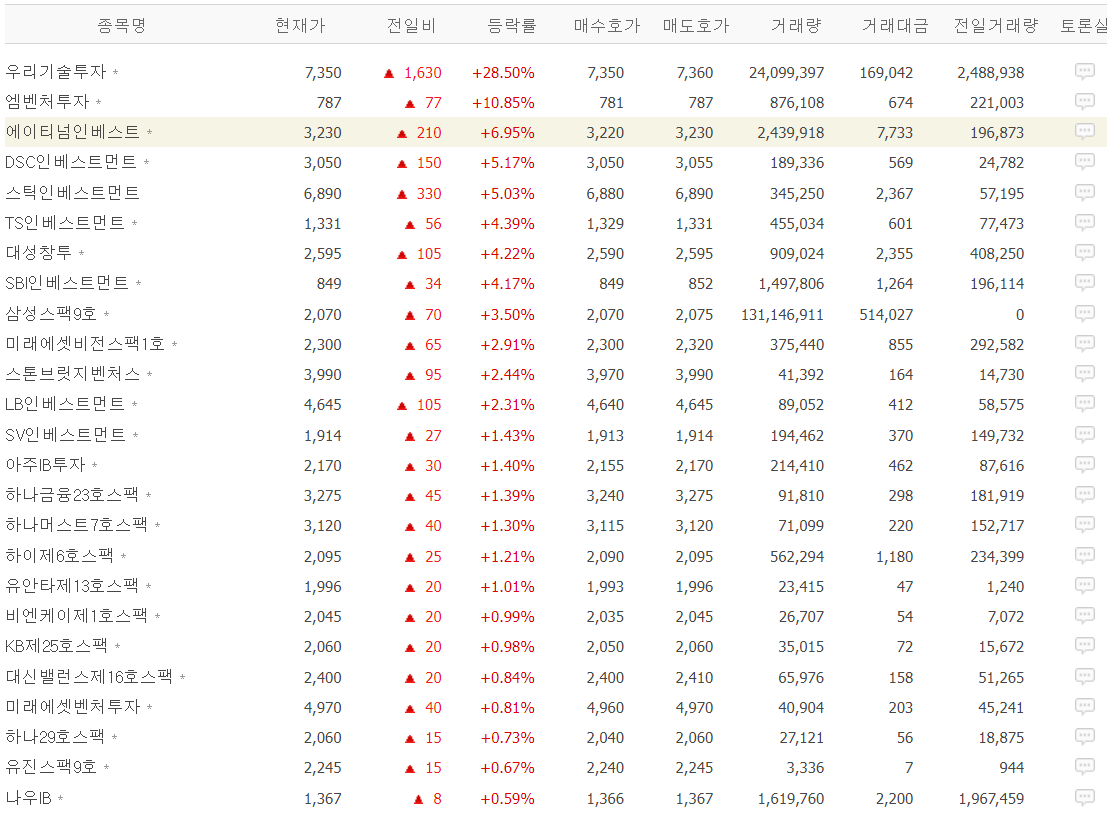Open the 하나29호스팩 stock link

click(x=55, y=737)
